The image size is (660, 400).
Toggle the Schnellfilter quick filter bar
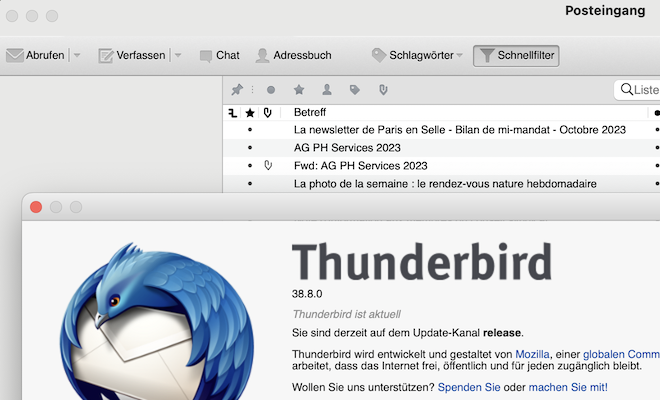coord(516,56)
